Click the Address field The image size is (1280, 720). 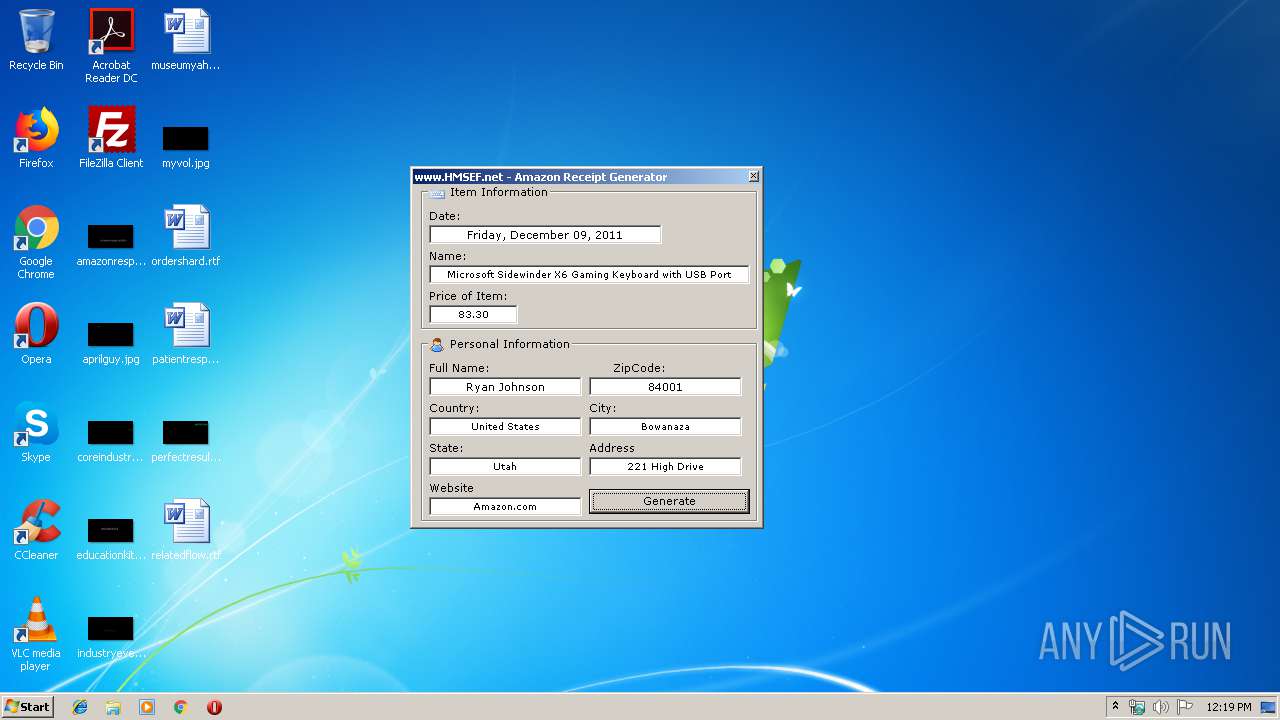coord(665,466)
